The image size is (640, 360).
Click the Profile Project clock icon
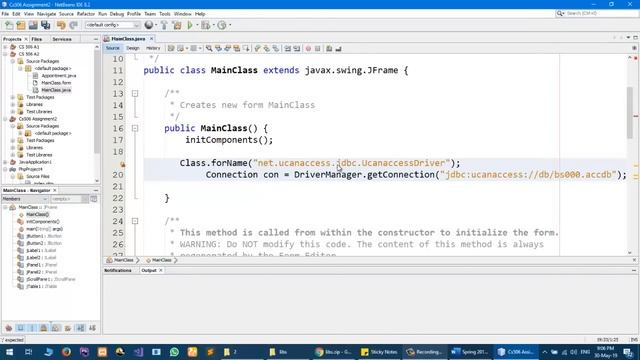click(222, 25)
